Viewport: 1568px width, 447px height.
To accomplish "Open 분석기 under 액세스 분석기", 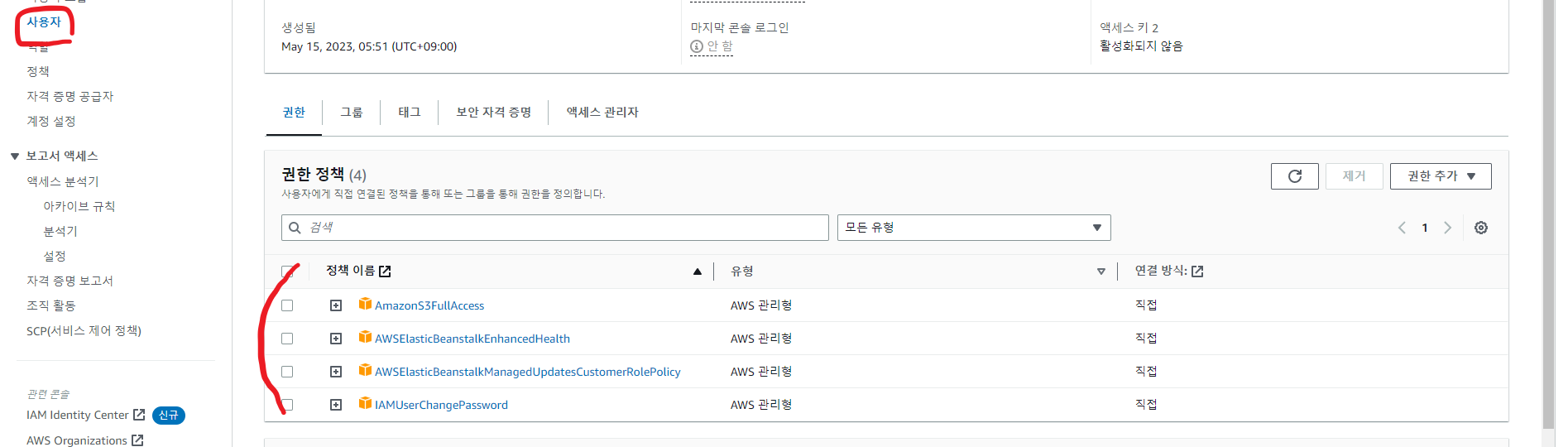I will [x=60, y=231].
